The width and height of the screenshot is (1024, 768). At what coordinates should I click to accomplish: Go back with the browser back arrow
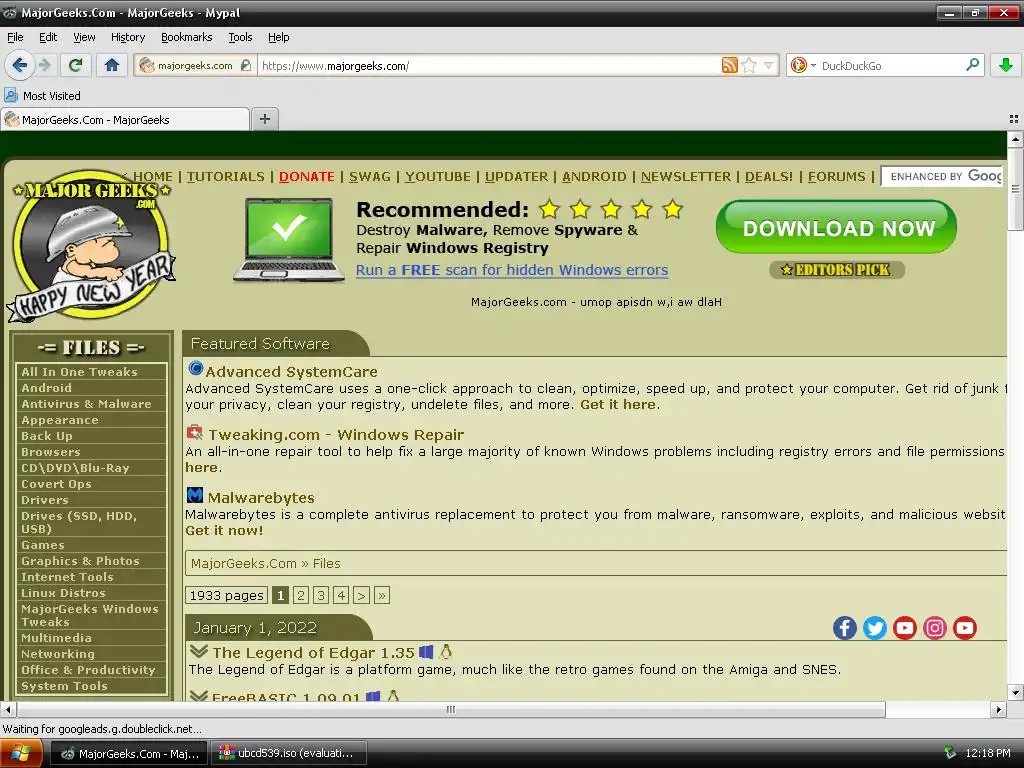click(x=19, y=65)
